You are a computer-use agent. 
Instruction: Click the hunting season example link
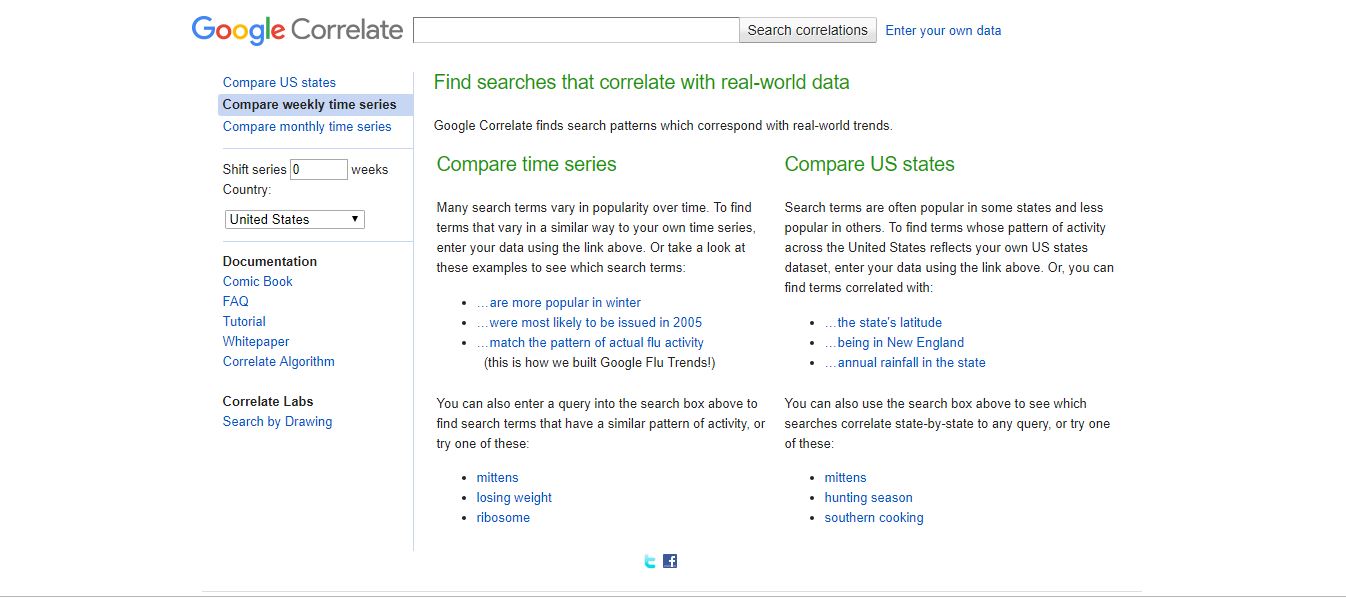tap(868, 497)
